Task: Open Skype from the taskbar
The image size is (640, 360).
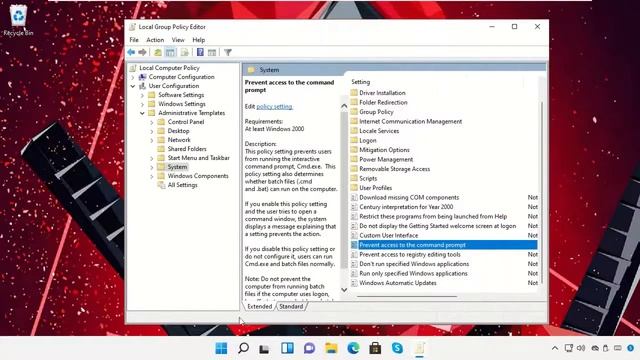Action: point(397,348)
